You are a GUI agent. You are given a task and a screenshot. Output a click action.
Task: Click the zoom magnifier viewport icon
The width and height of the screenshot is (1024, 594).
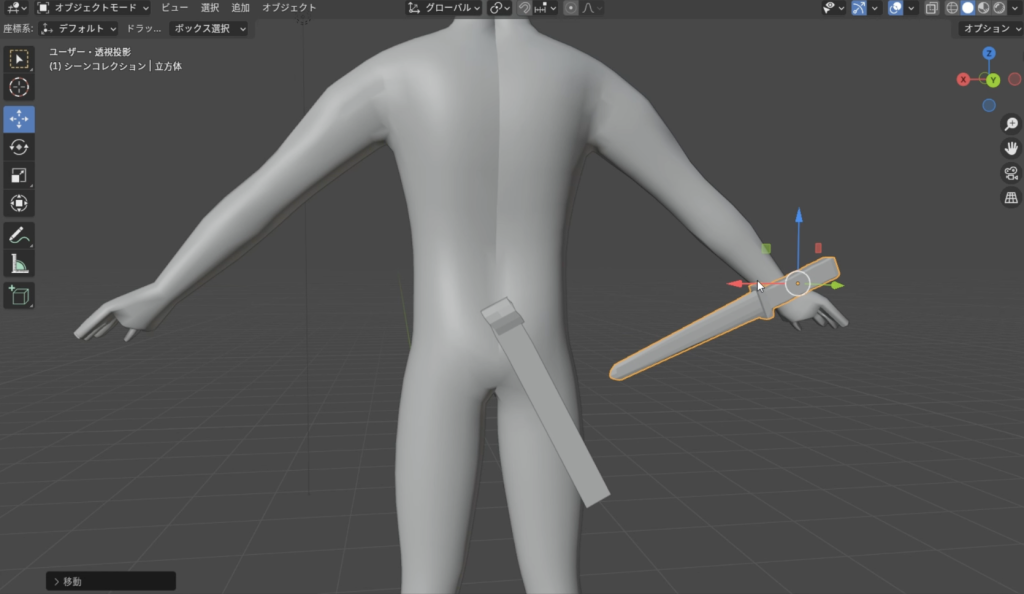(x=1011, y=124)
